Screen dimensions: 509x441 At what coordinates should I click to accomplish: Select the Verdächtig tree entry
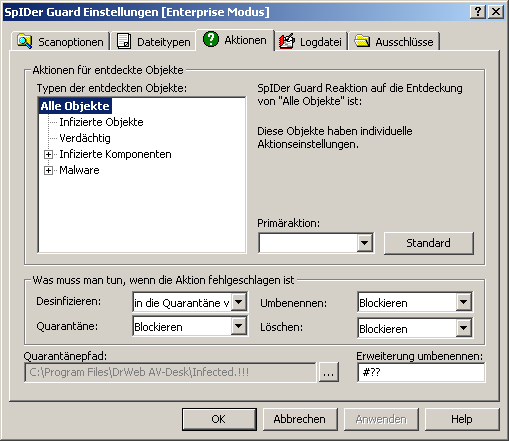point(85,138)
